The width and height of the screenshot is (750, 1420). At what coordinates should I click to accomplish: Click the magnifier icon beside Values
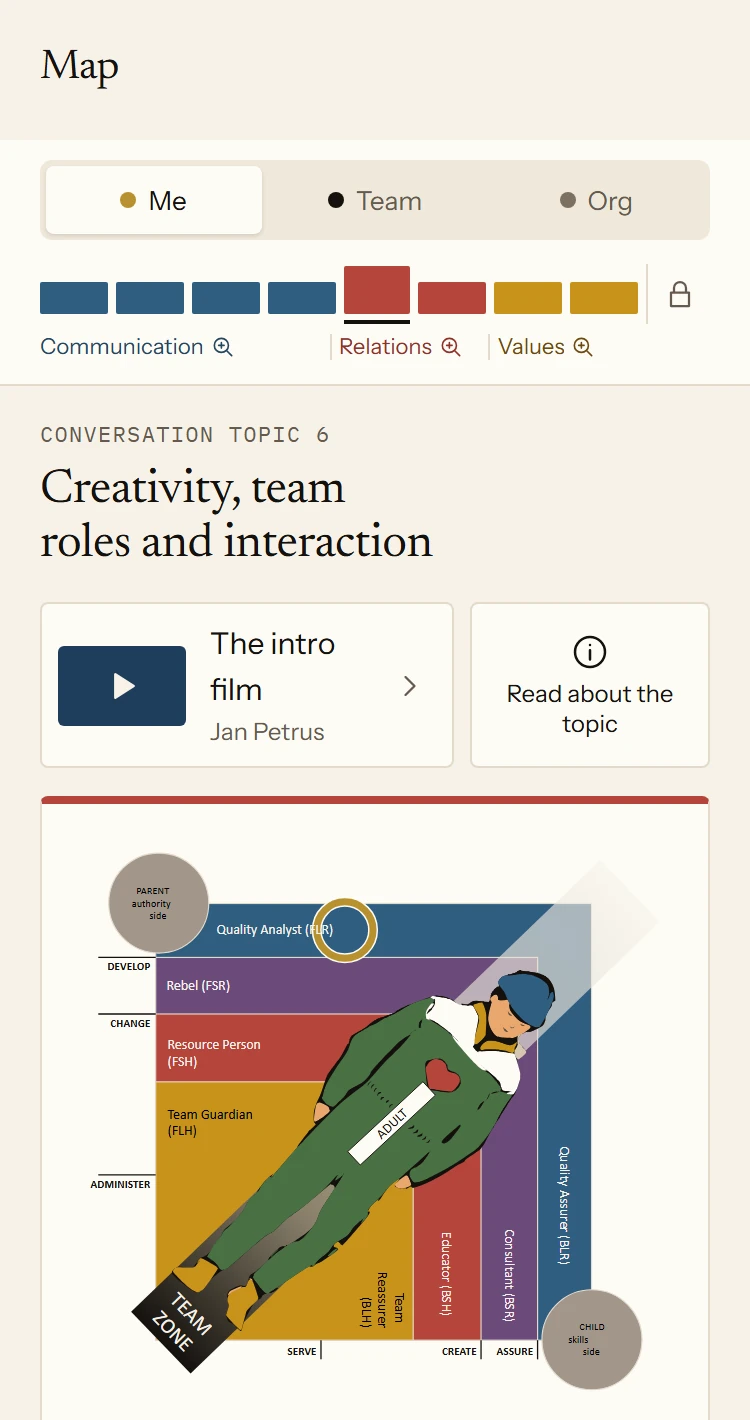click(583, 347)
